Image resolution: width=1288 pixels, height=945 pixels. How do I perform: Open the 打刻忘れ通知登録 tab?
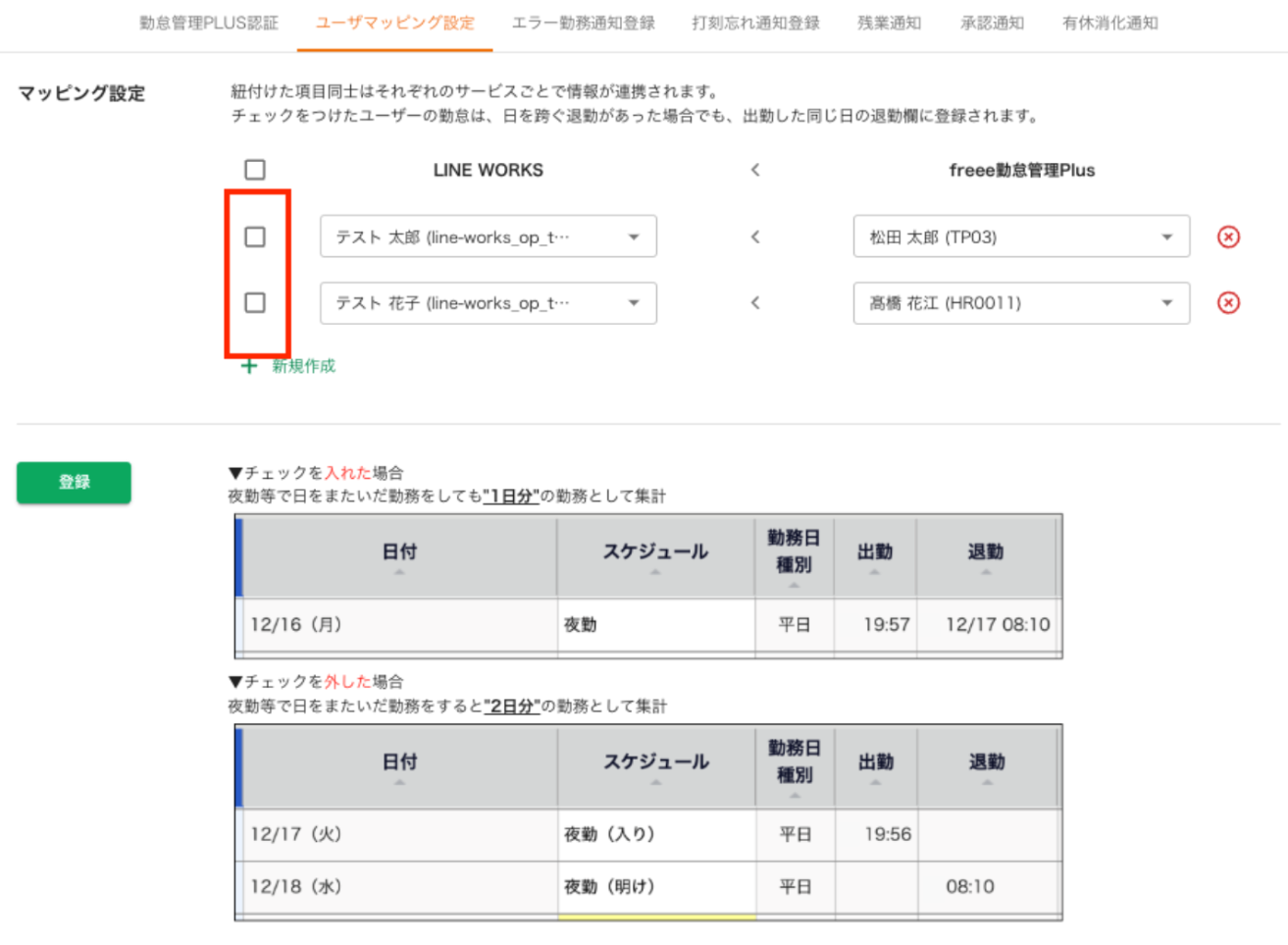coord(755,23)
